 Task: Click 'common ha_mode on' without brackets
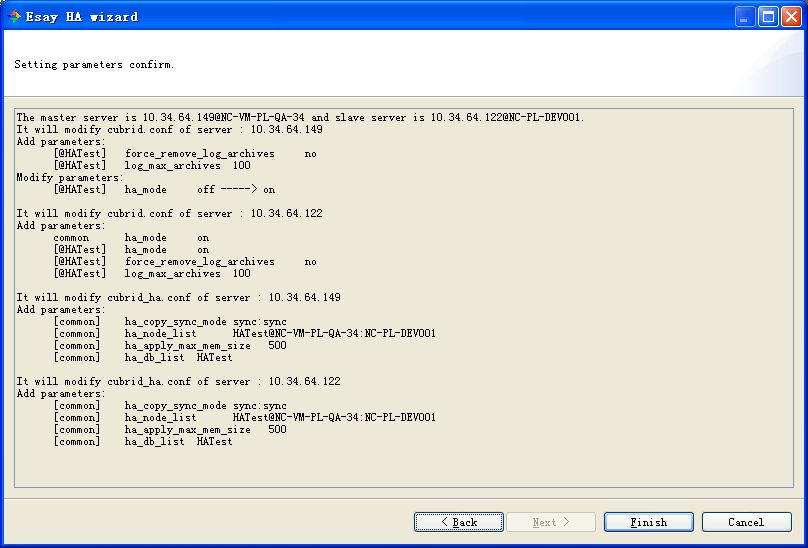[131, 237]
